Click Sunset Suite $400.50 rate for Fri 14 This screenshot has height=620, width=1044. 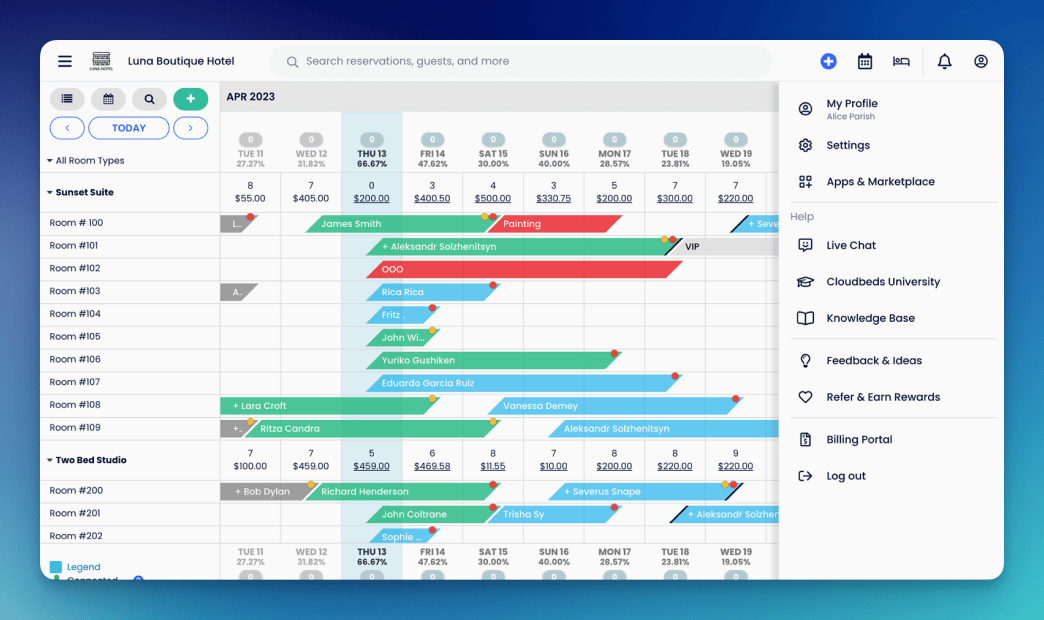(432, 198)
